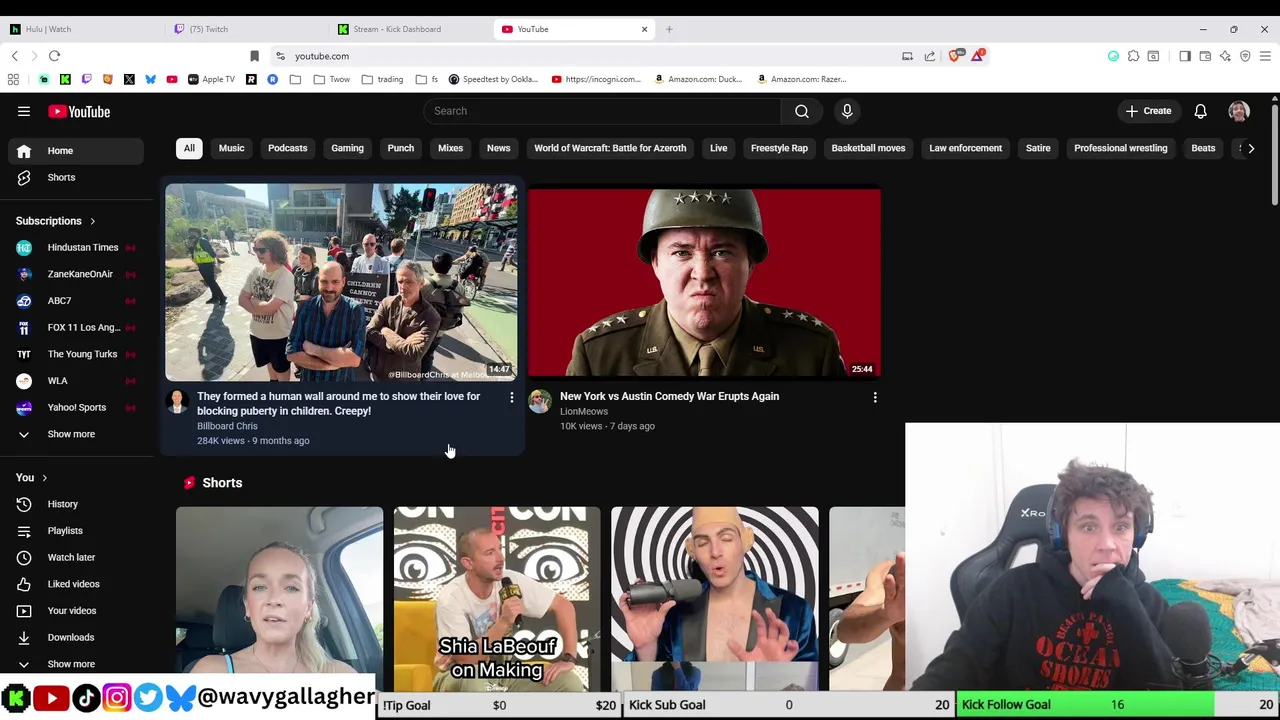Open YouTube notifications bell
Viewport: 1280px width, 720px height.
tap(1200, 111)
